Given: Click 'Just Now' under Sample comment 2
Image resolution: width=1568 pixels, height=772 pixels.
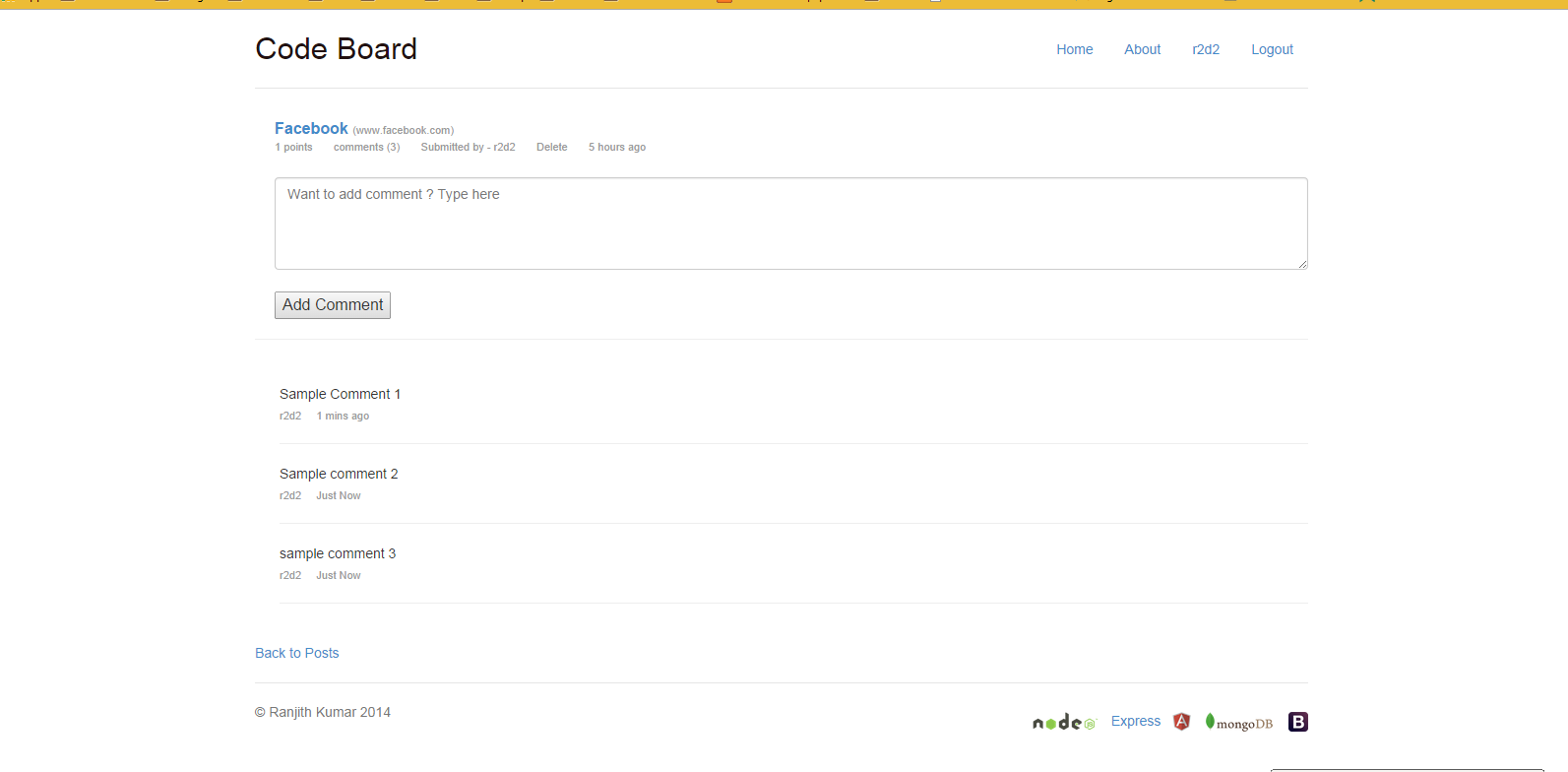Looking at the screenshot, I should [x=339, y=495].
